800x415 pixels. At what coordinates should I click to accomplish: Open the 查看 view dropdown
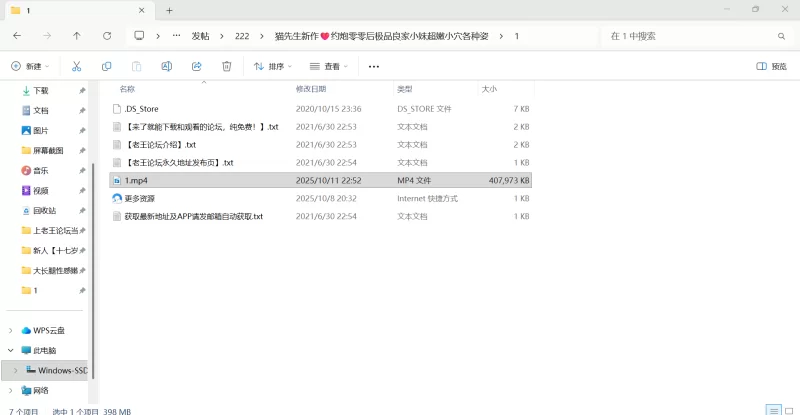coord(329,66)
